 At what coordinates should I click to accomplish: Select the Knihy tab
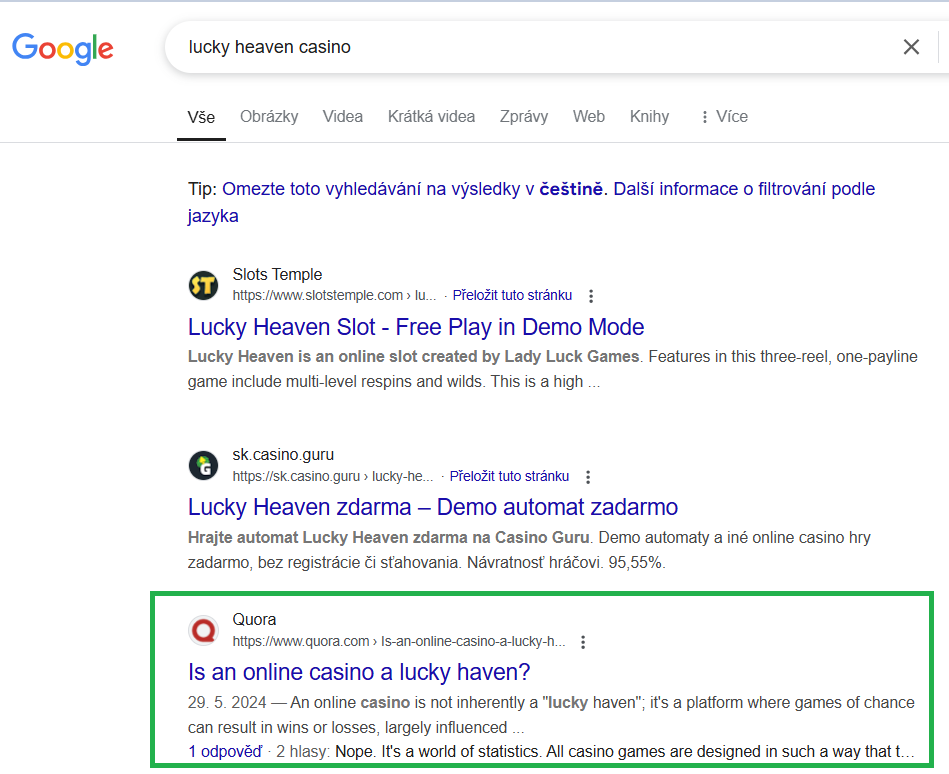[x=649, y=116]
